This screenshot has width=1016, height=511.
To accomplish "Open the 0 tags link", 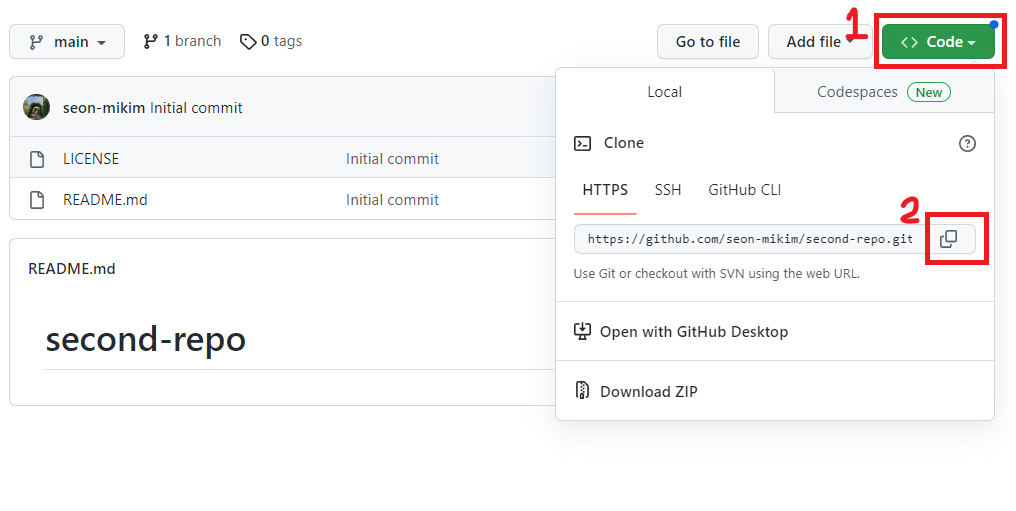I will click(271, 41).
